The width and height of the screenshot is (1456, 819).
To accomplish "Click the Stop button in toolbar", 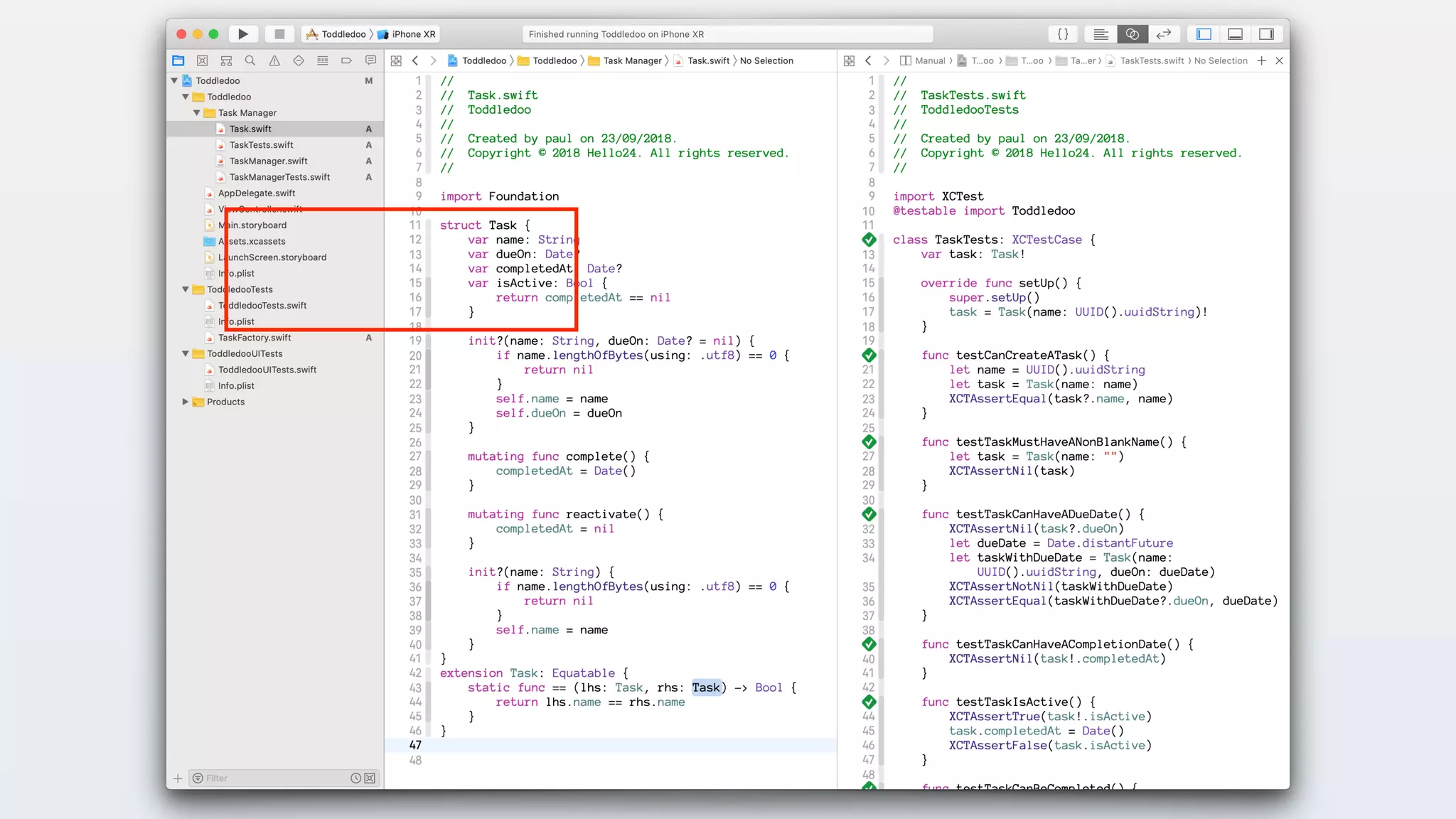I will [279, 34].
